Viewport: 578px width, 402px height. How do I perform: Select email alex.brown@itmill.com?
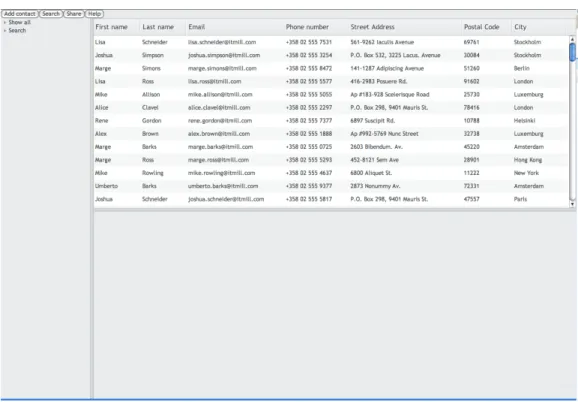[x=219, y=134]
